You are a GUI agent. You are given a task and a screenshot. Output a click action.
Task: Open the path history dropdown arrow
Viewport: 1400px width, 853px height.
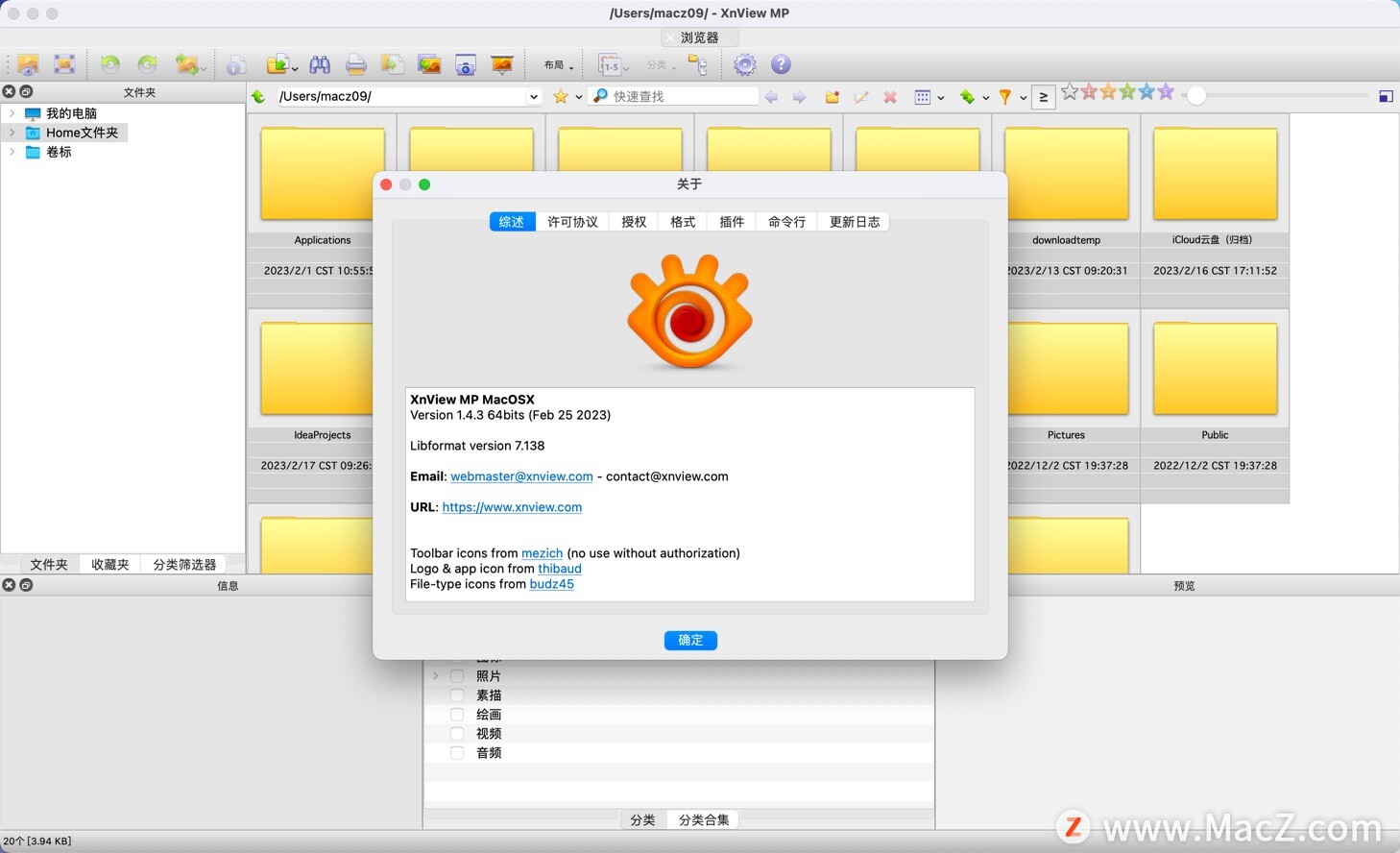coord(533,96)
